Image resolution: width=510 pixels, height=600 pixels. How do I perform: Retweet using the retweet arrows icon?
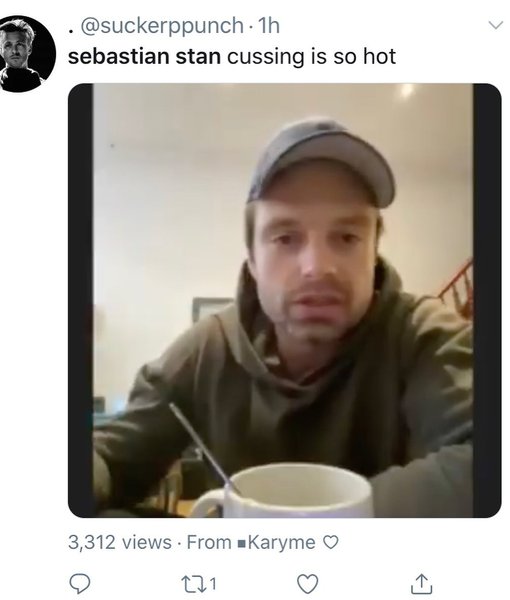[x=192, y=584]
